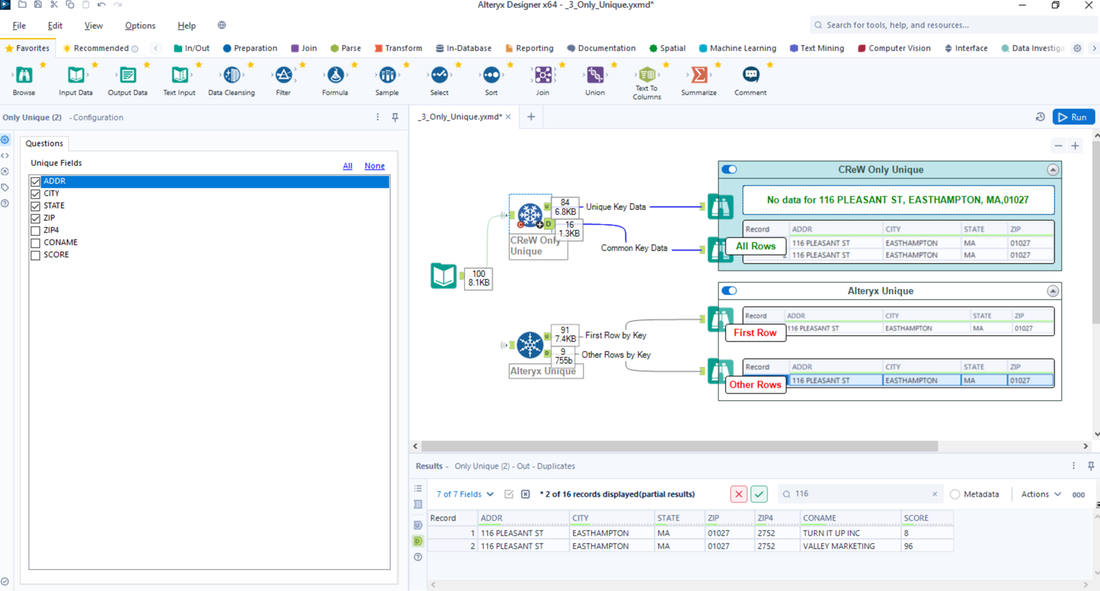
Task: Choose the Comment tool
Action: point(751,74)
